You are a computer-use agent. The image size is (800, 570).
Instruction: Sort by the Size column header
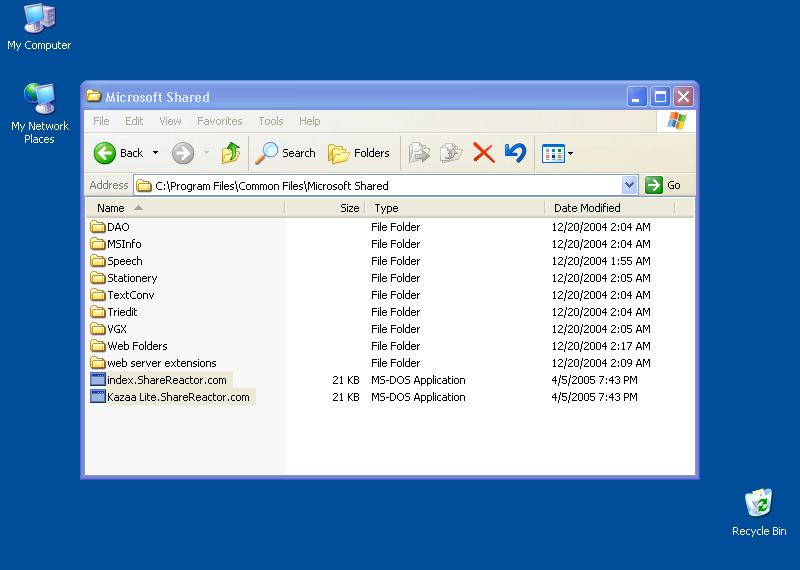point(325,208)
